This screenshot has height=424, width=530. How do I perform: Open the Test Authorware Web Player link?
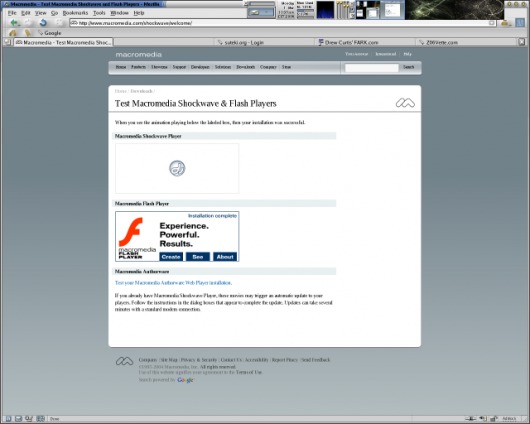pyautogui.click(x=173, y=283)
